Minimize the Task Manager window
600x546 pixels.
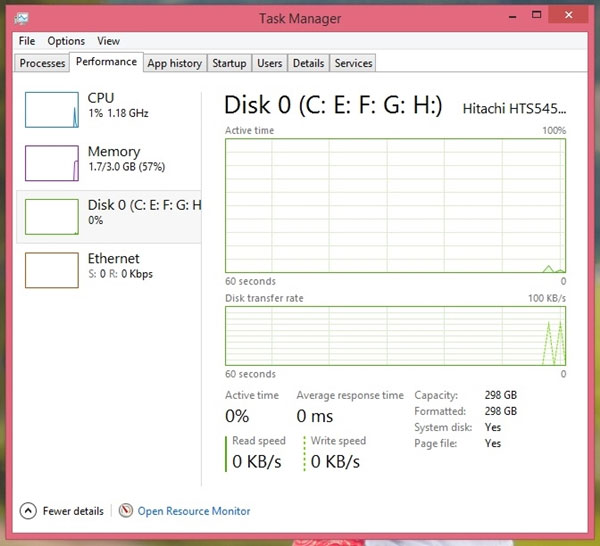[513, 16]
